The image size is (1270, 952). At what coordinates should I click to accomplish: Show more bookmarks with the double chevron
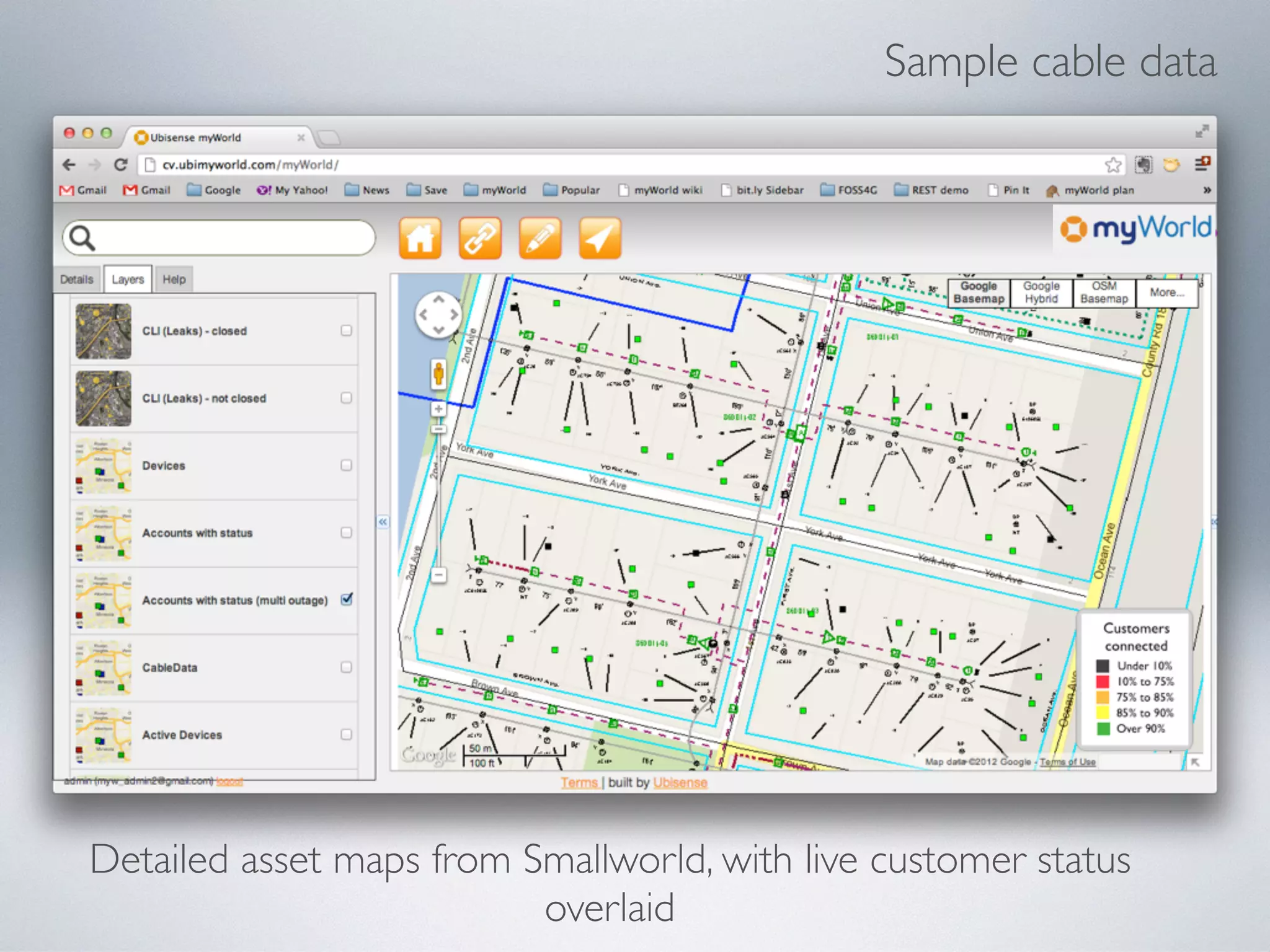tap(1207, 190)
